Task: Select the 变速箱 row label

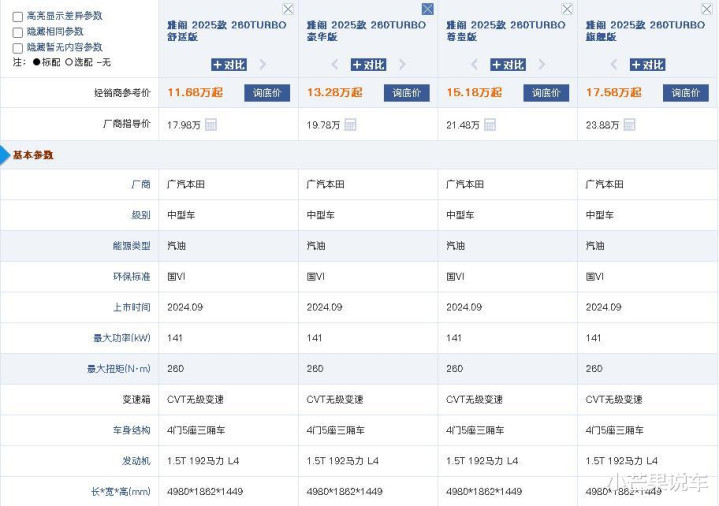Action: 136,400
